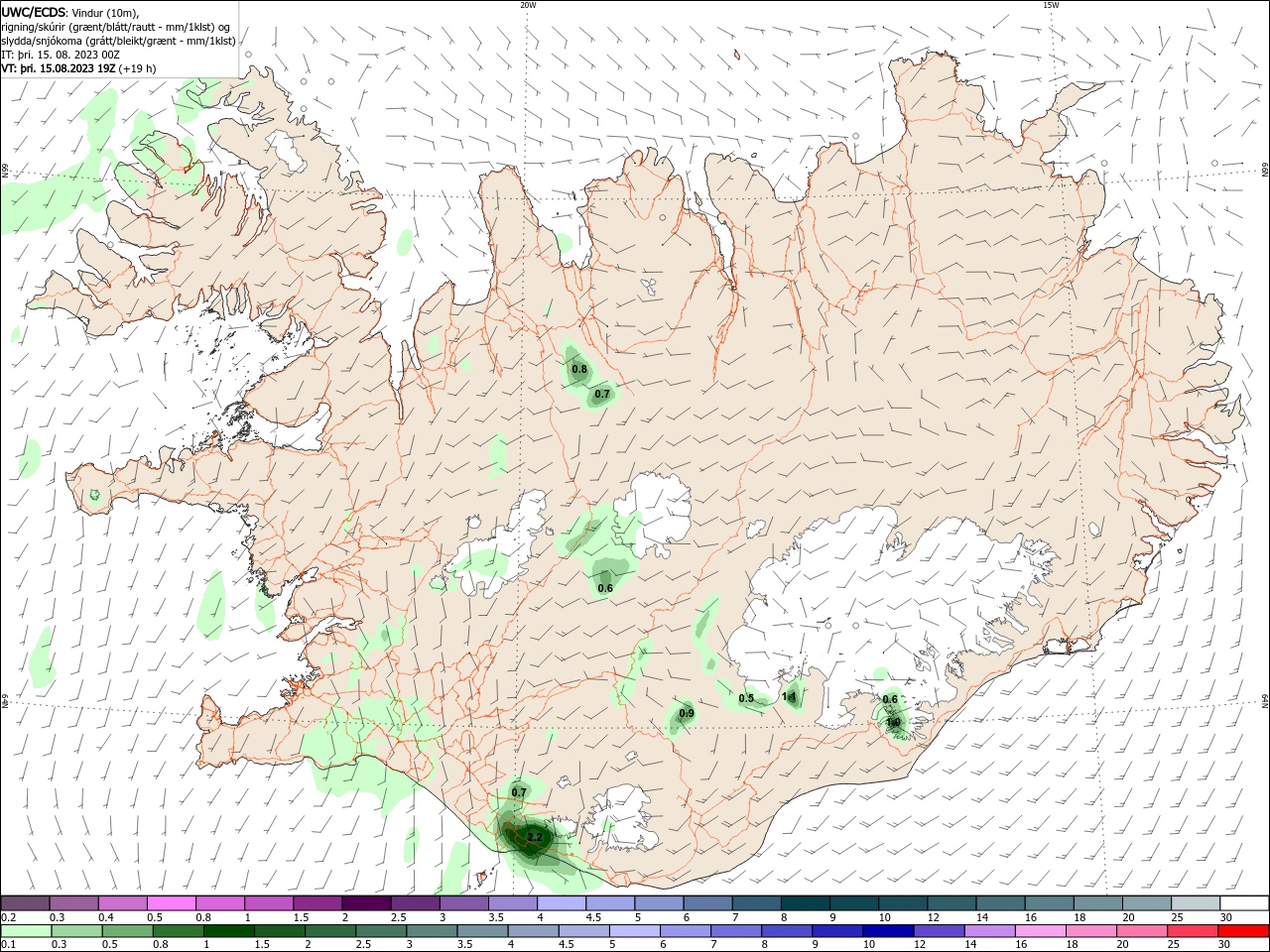Viewport: 1270px width, 952px height.
Task: Click the 1.0 value below the southeast 0.6
Action: pos(893,723)
